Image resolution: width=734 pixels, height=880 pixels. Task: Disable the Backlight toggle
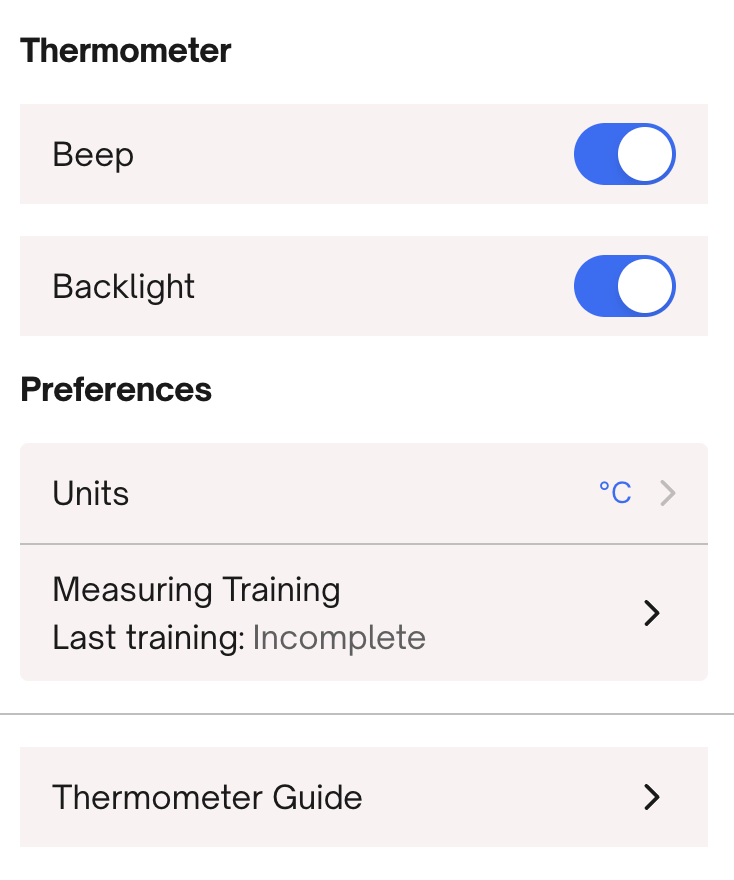coord(624,287)
